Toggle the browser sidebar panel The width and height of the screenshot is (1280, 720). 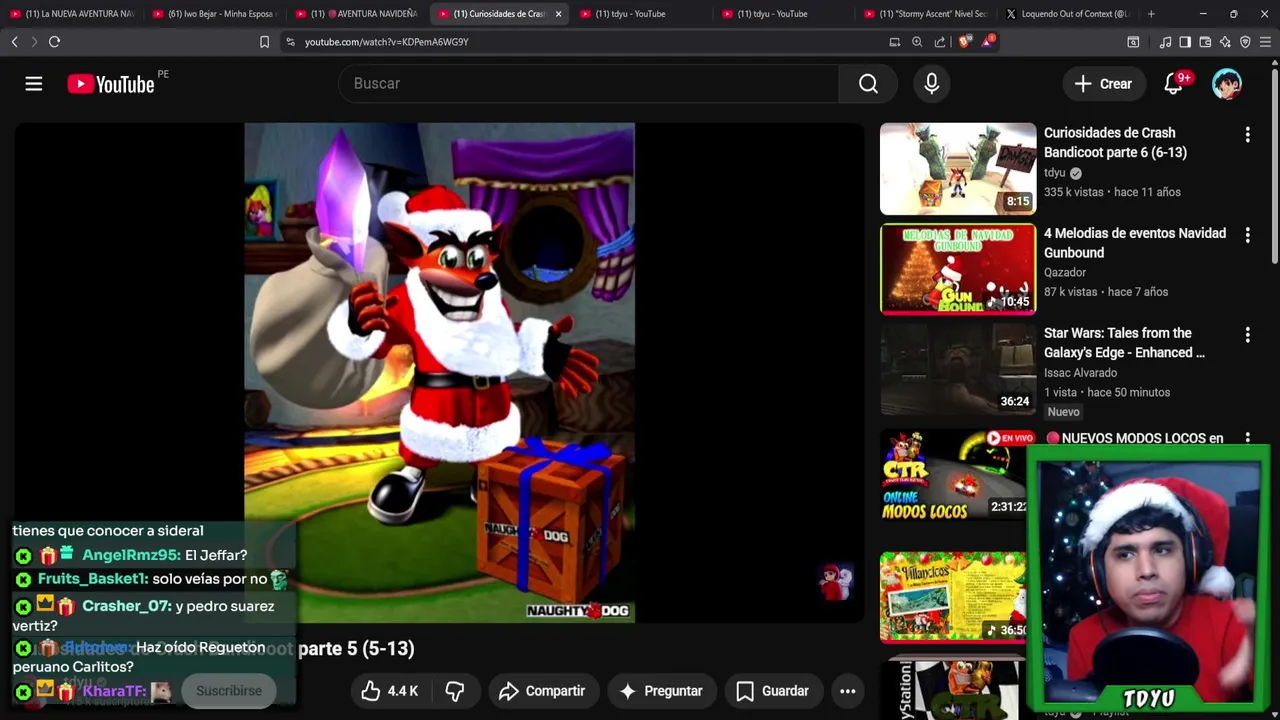[x=1185, y=42]
